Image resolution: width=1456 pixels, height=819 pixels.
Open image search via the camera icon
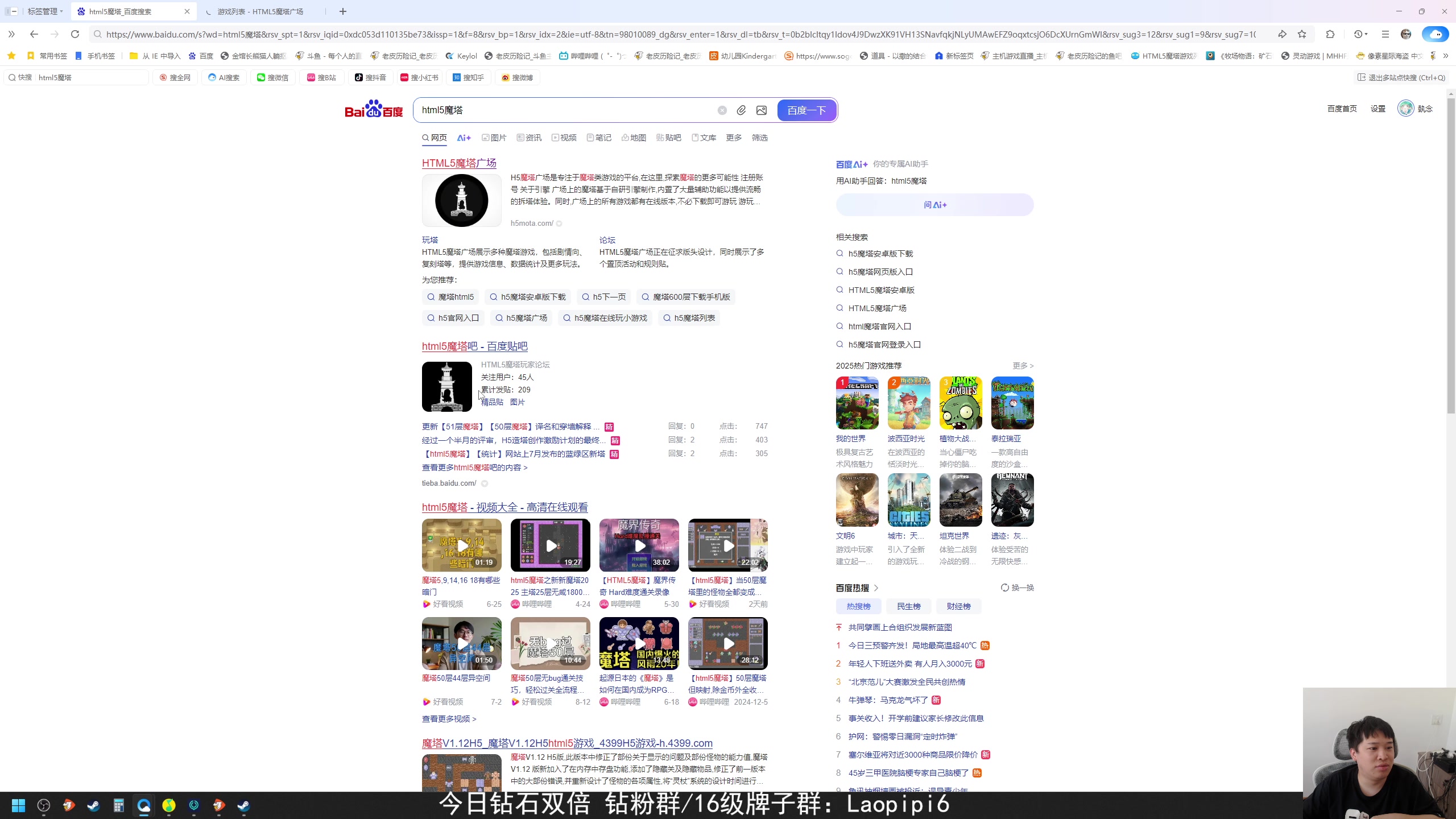[x=762, y=110]
